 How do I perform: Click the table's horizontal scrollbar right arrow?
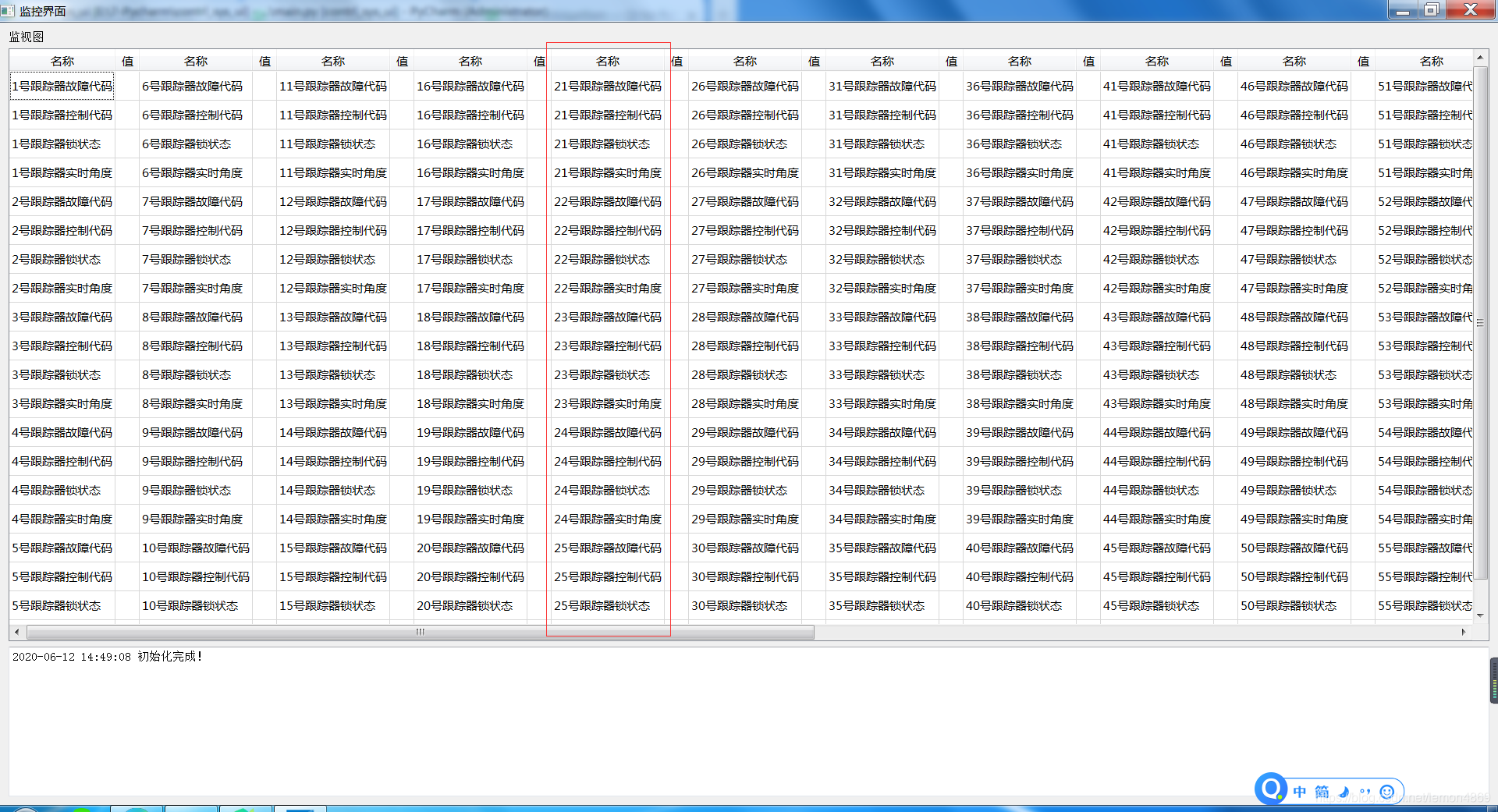(x=1464, y=632)
